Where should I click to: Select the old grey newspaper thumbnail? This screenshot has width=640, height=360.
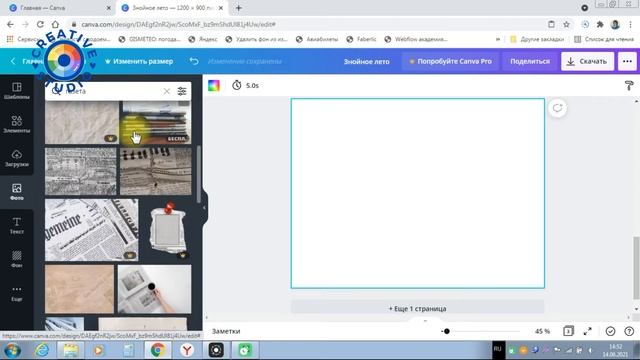pos(80,171)
